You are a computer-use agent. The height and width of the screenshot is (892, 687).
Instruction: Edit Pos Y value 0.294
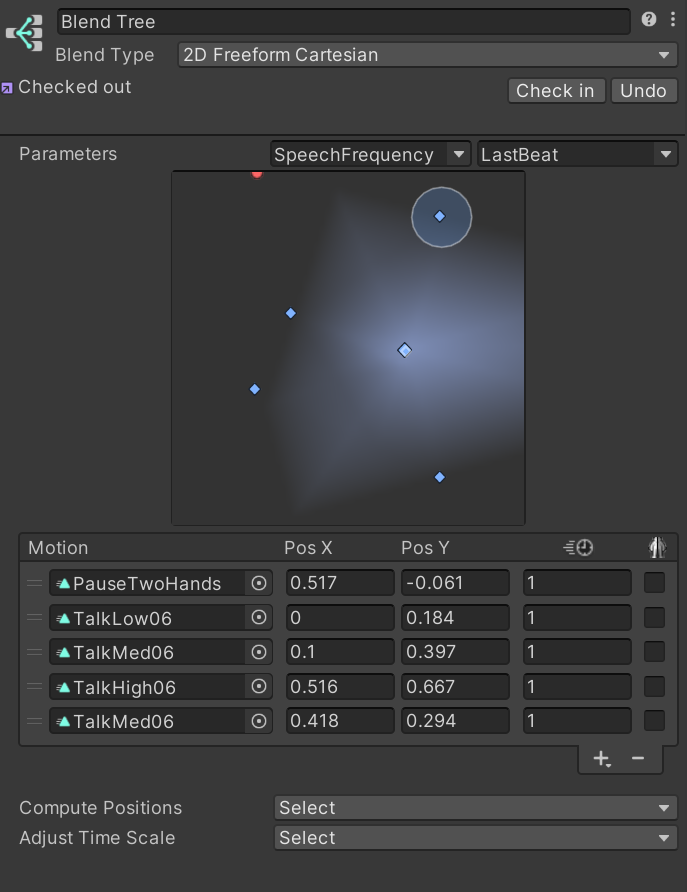click(456, 721)
